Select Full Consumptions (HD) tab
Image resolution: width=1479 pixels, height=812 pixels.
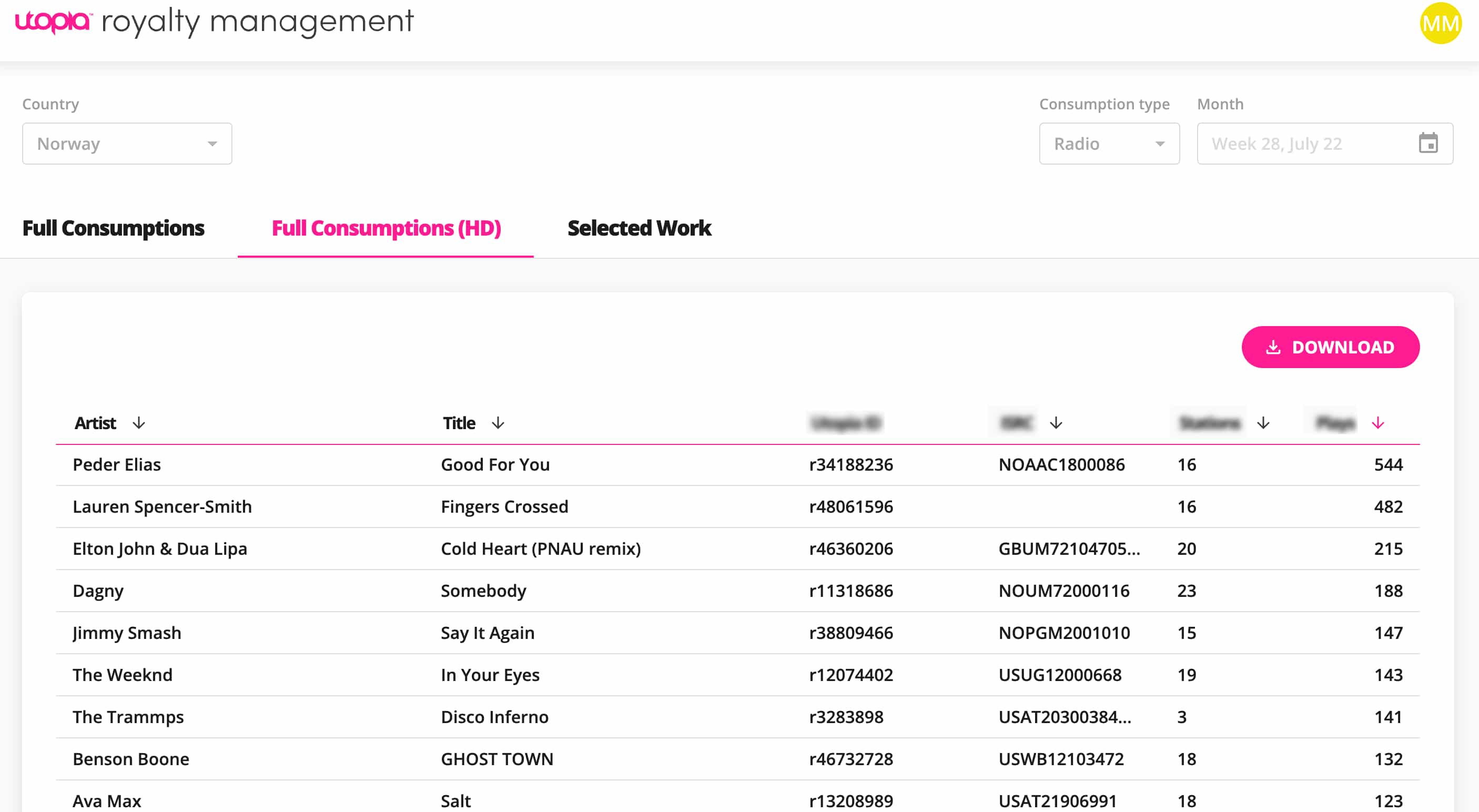[386, 228]
